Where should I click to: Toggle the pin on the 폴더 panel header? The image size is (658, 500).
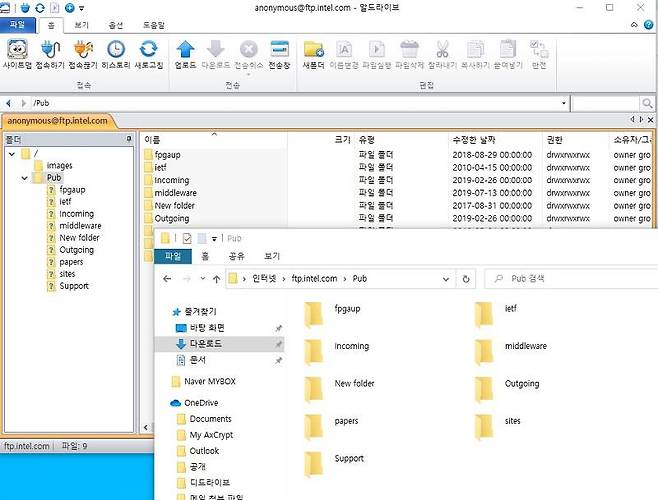pos(129,139)
